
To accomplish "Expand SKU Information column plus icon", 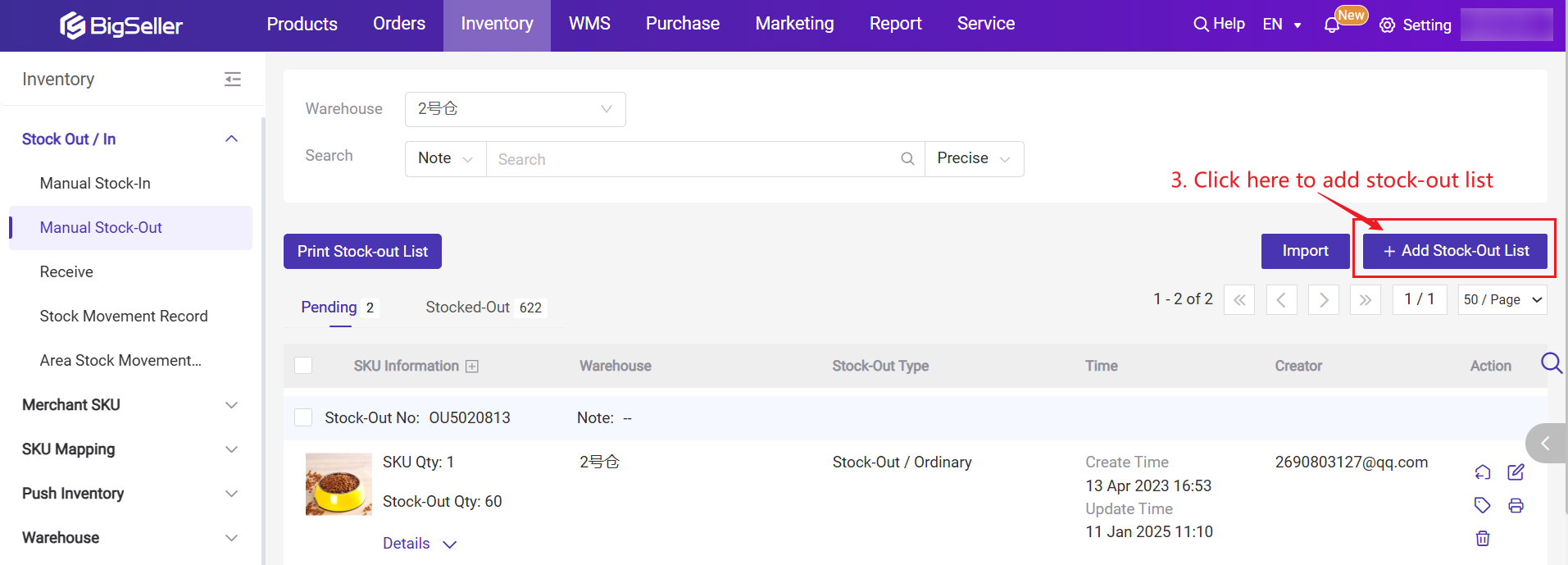I will [472, 367].
